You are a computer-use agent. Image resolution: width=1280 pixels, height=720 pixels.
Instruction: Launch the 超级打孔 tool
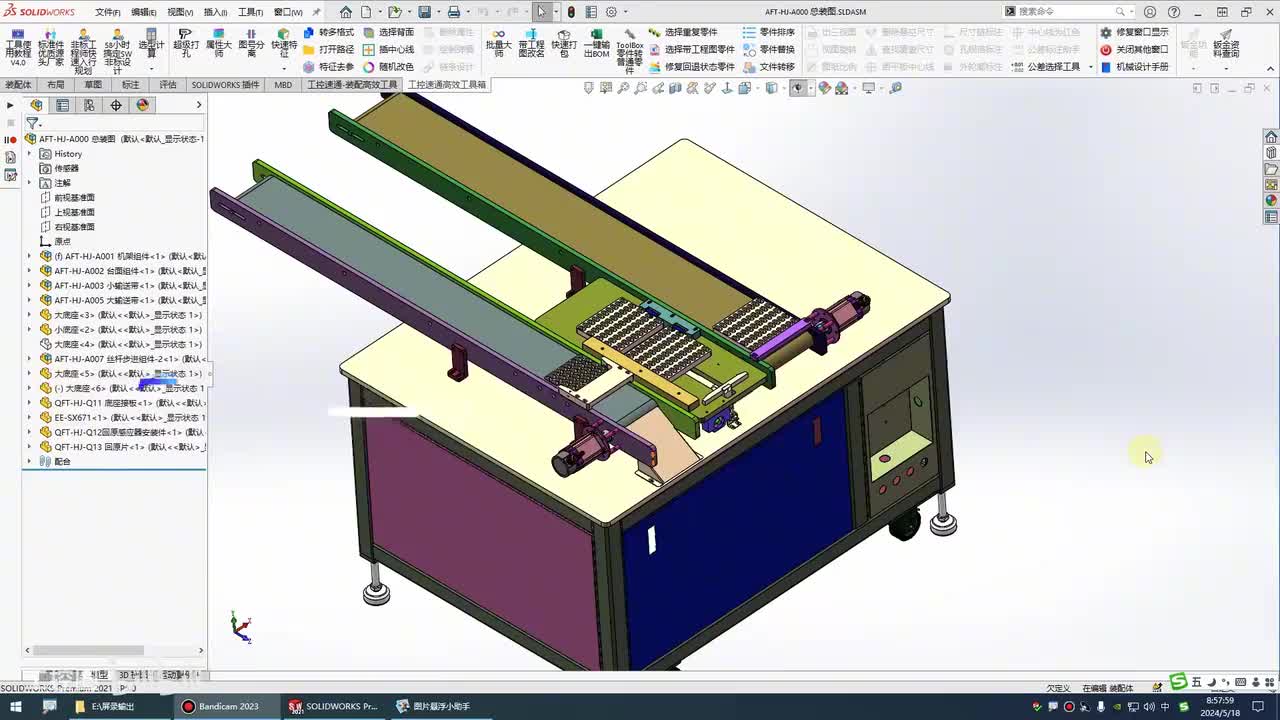[185, 44]
